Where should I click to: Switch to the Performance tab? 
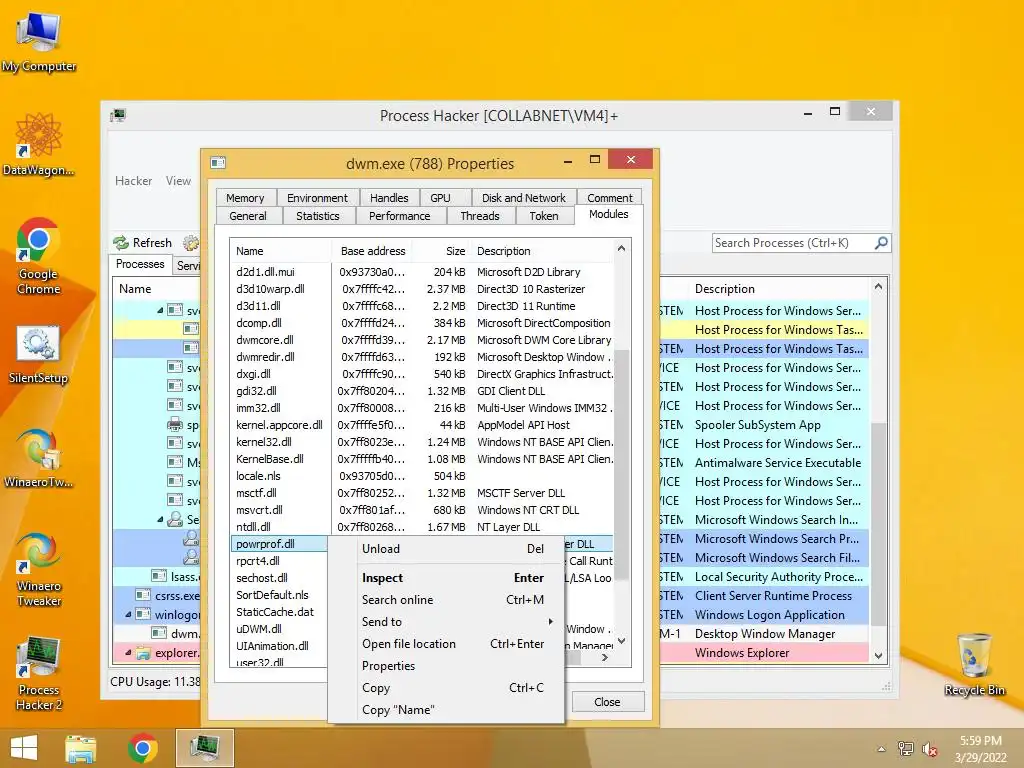click(x=400, y=216)
